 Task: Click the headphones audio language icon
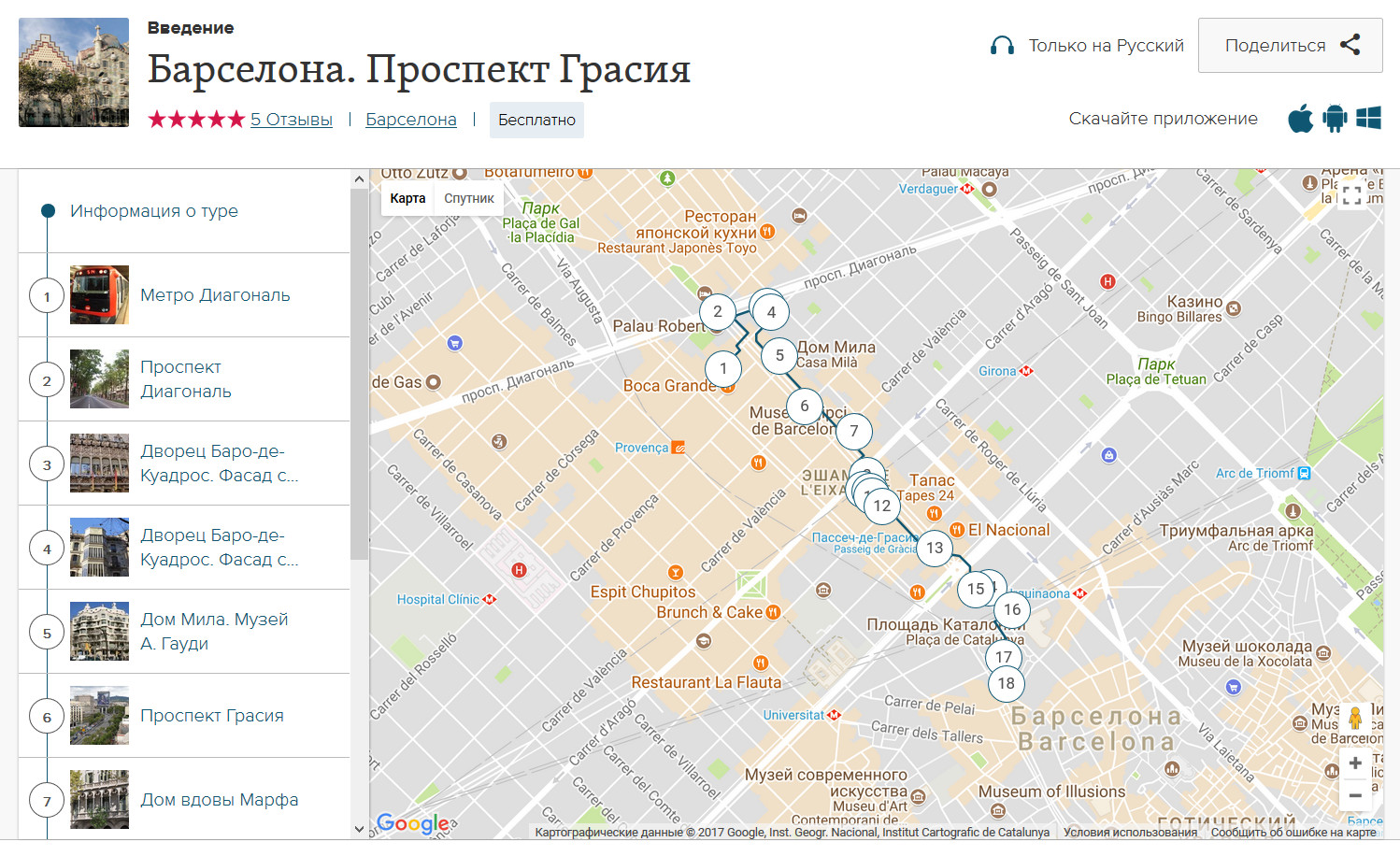tap(1002, 46)
